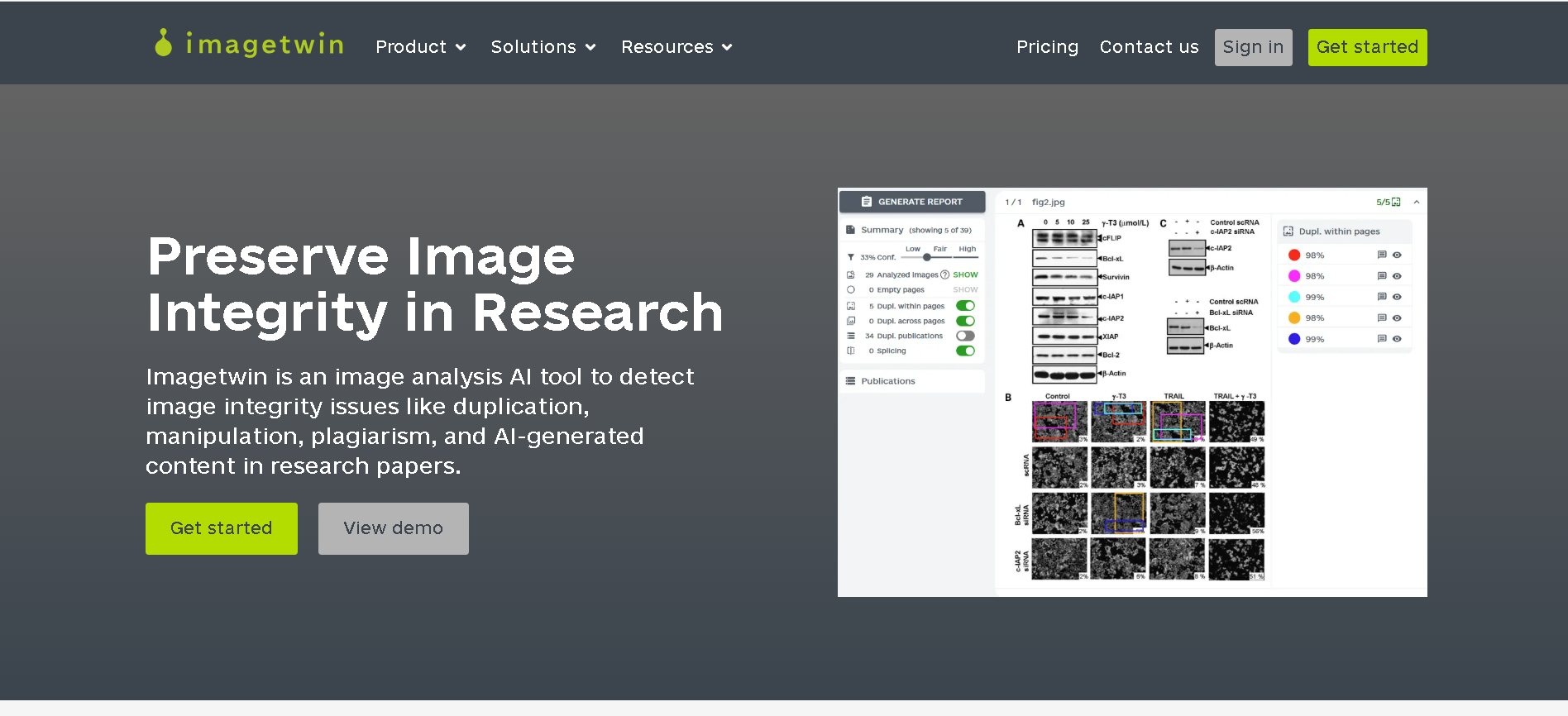This screenshot has height=716, width=1568.
Task: Click the Summary document icon
Action: coord(850,230)
